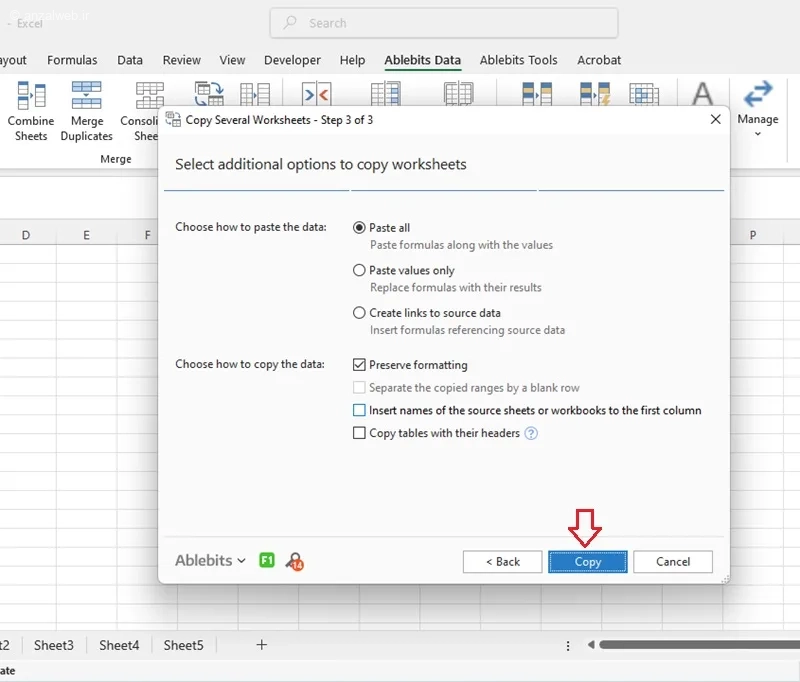Select column E header

[x=86, y=235]
